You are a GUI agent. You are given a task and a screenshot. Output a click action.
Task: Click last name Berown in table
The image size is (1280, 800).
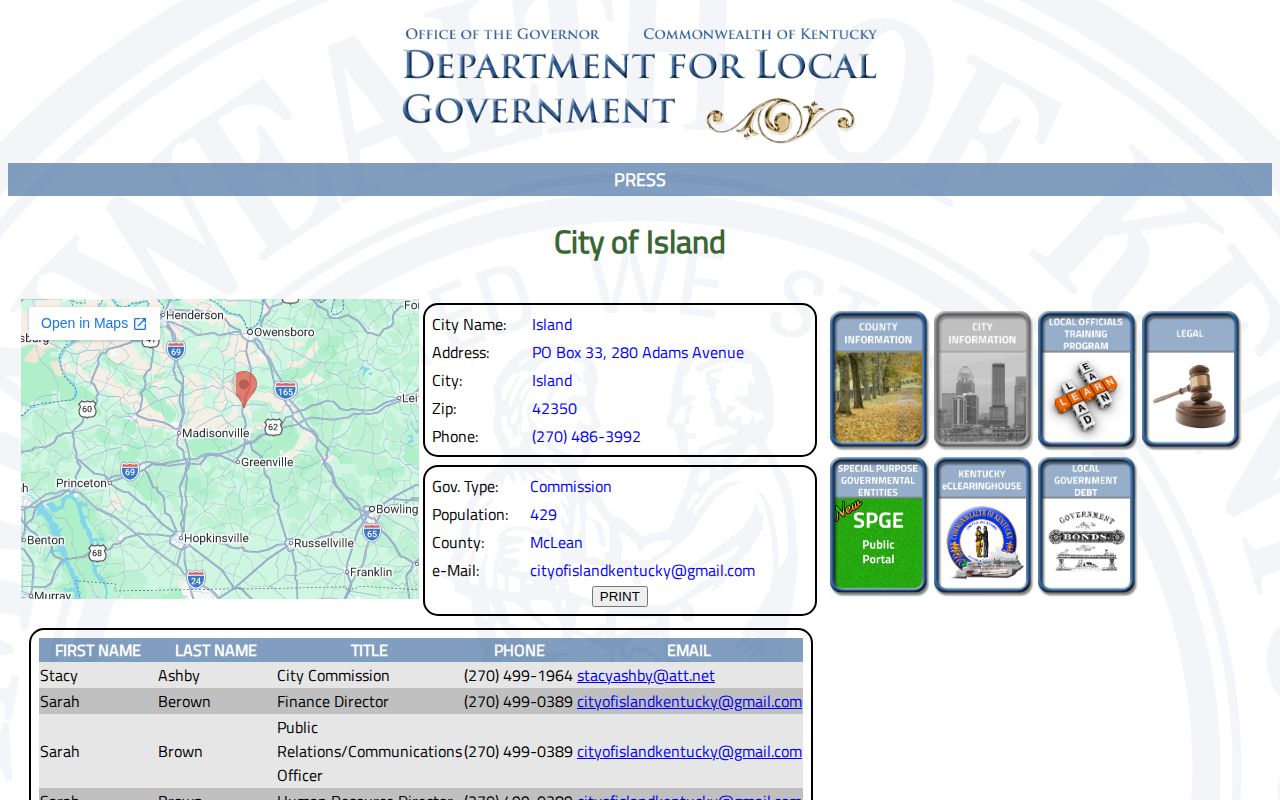(184, 702)
